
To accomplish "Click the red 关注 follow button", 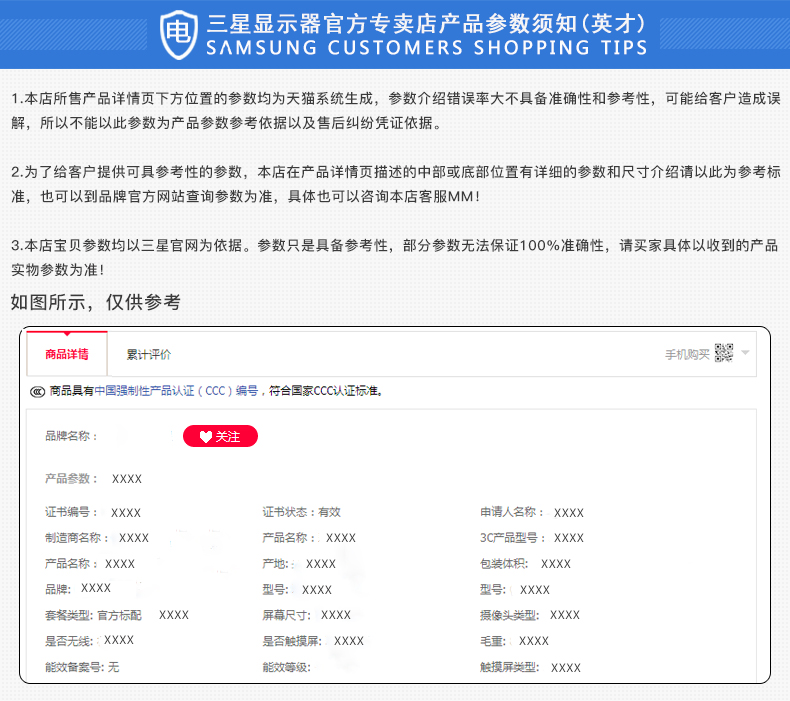I will tap(220, 436).
